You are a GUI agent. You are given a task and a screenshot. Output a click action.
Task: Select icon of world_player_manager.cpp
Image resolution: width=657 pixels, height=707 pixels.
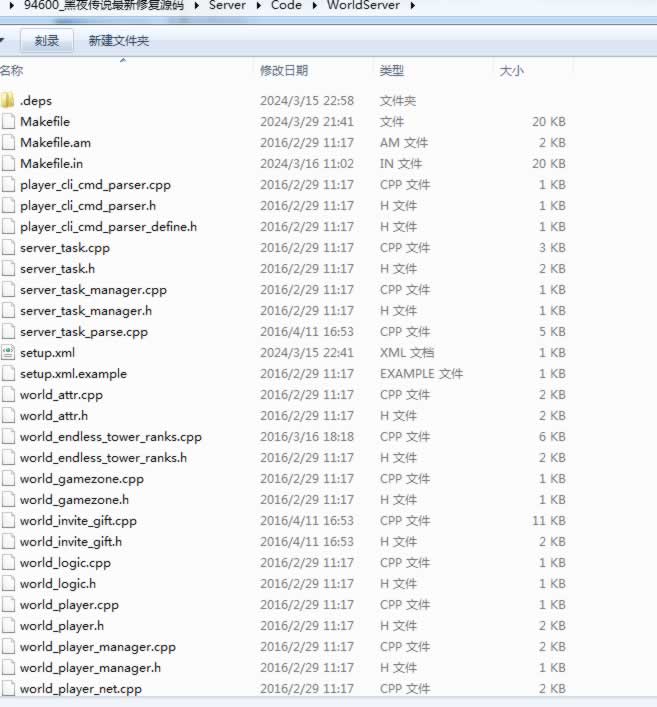[8, 647]
